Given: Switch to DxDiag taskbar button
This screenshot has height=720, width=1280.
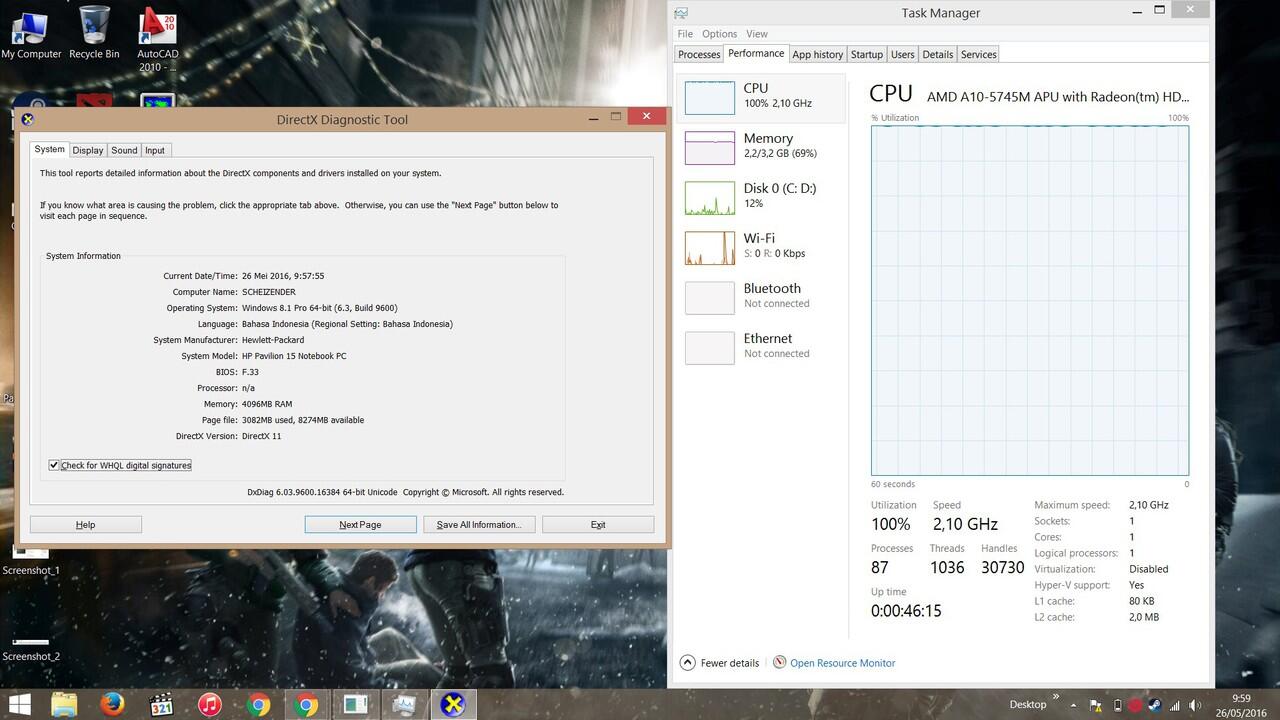Looking at the screenshot, I should 453,704.
